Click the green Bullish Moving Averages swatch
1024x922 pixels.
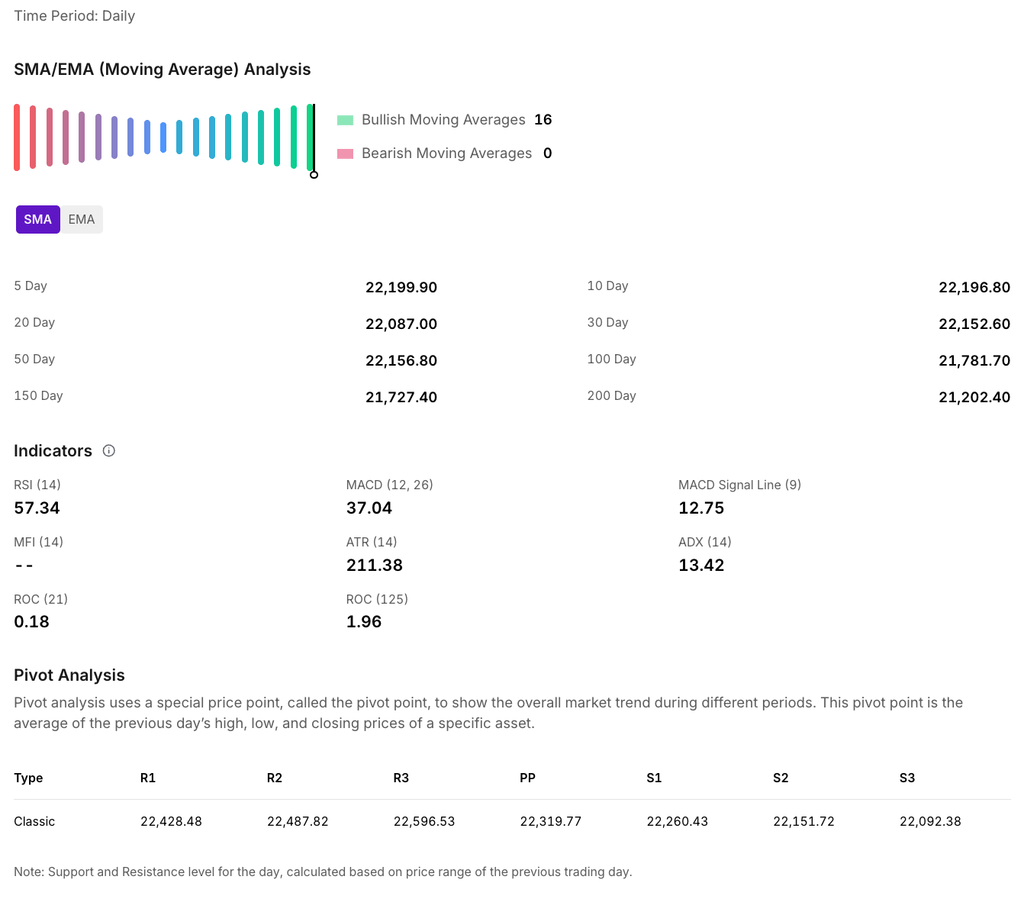pos(345,120)
